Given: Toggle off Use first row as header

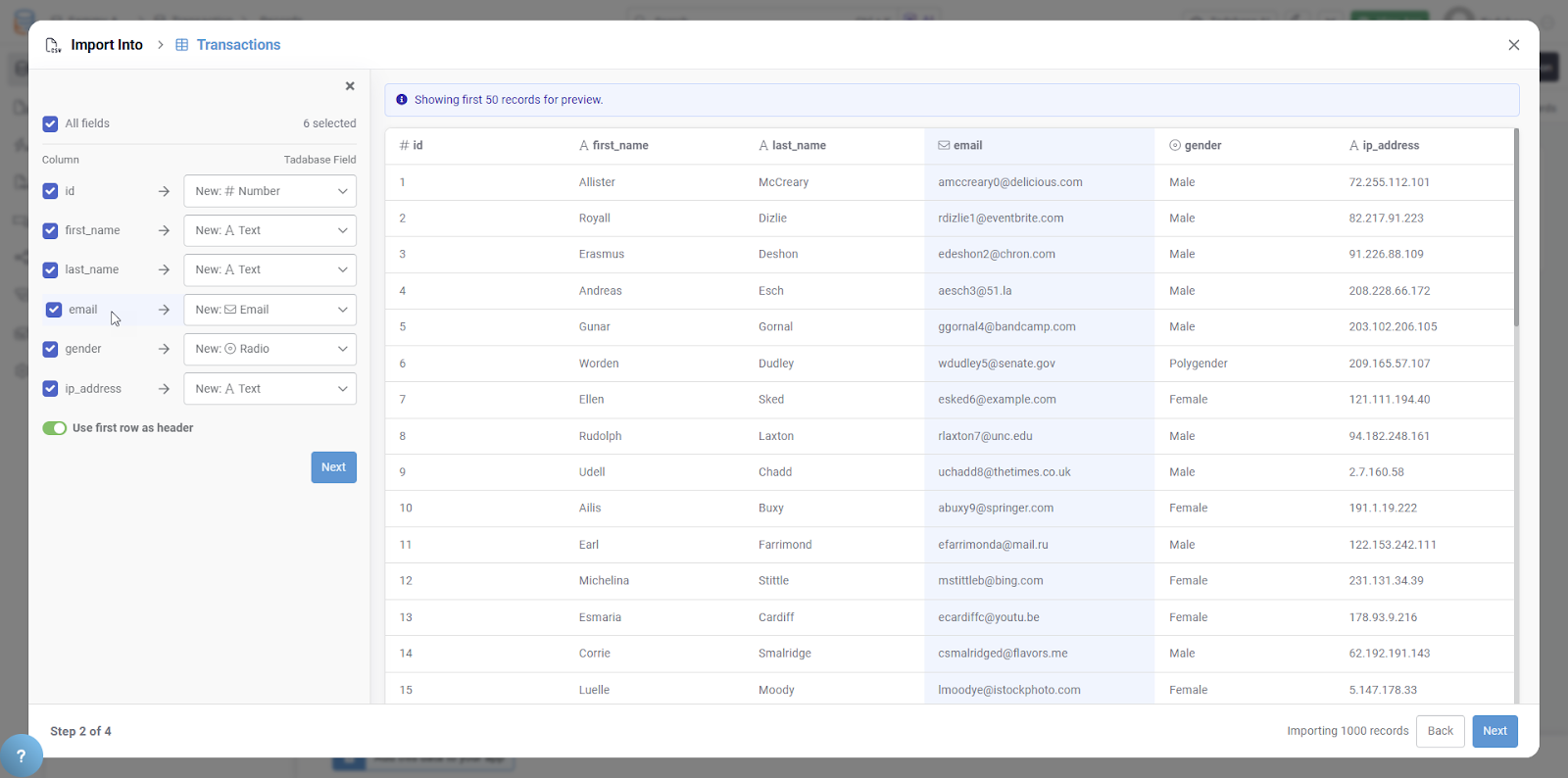Looking at the screenshot, I should point(55,428).
